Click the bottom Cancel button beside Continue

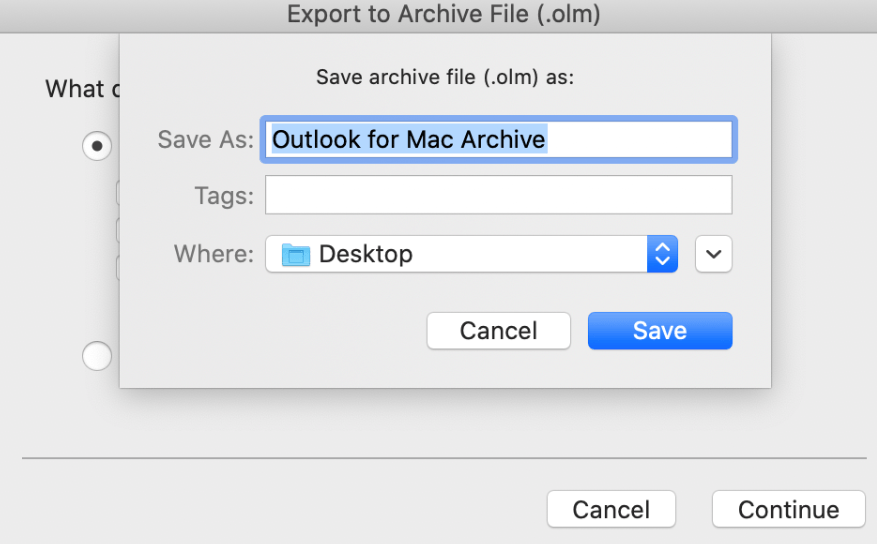click(611, 510)
